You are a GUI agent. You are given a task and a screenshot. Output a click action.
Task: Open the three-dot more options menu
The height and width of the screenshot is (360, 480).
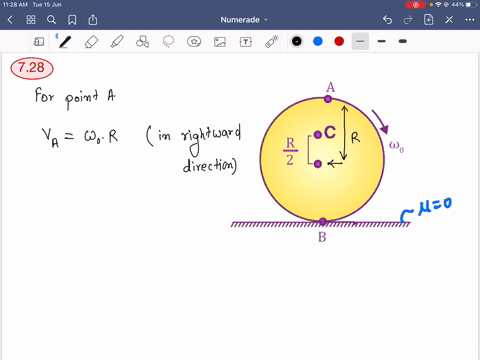pyautogui.click(x=470, y=20)
